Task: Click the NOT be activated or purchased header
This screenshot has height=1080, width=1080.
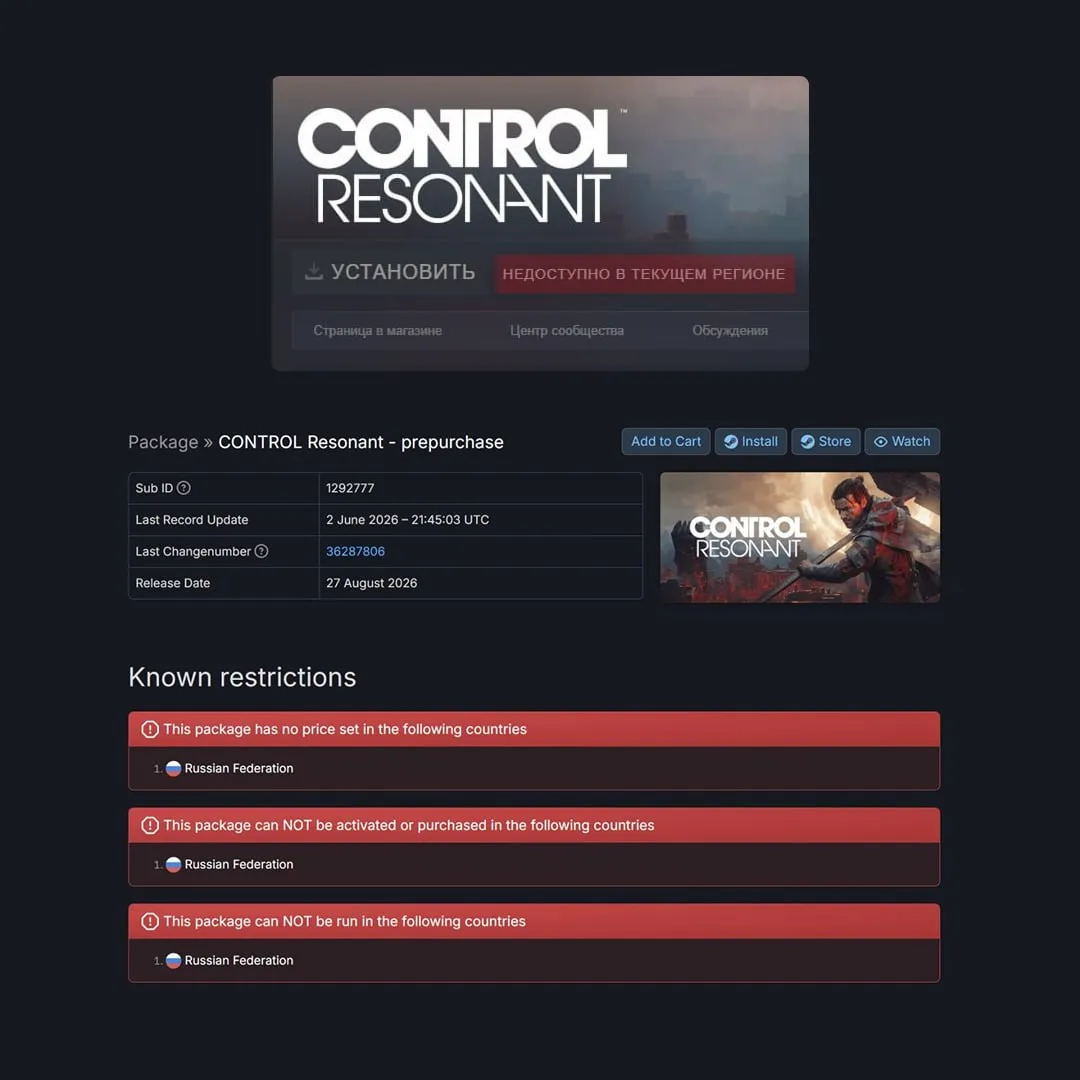Action: (x=534, y=825)
